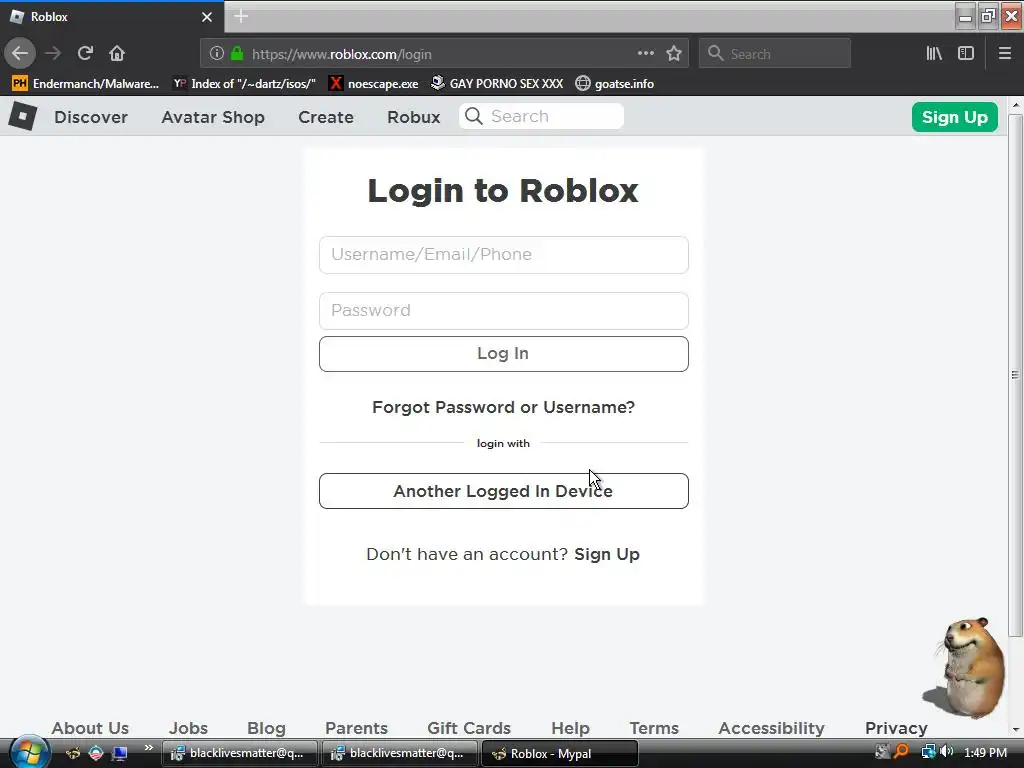Viewport: 1024px width, 768px height.
Task: Open the Discover menu
Action: click(91, 117)
